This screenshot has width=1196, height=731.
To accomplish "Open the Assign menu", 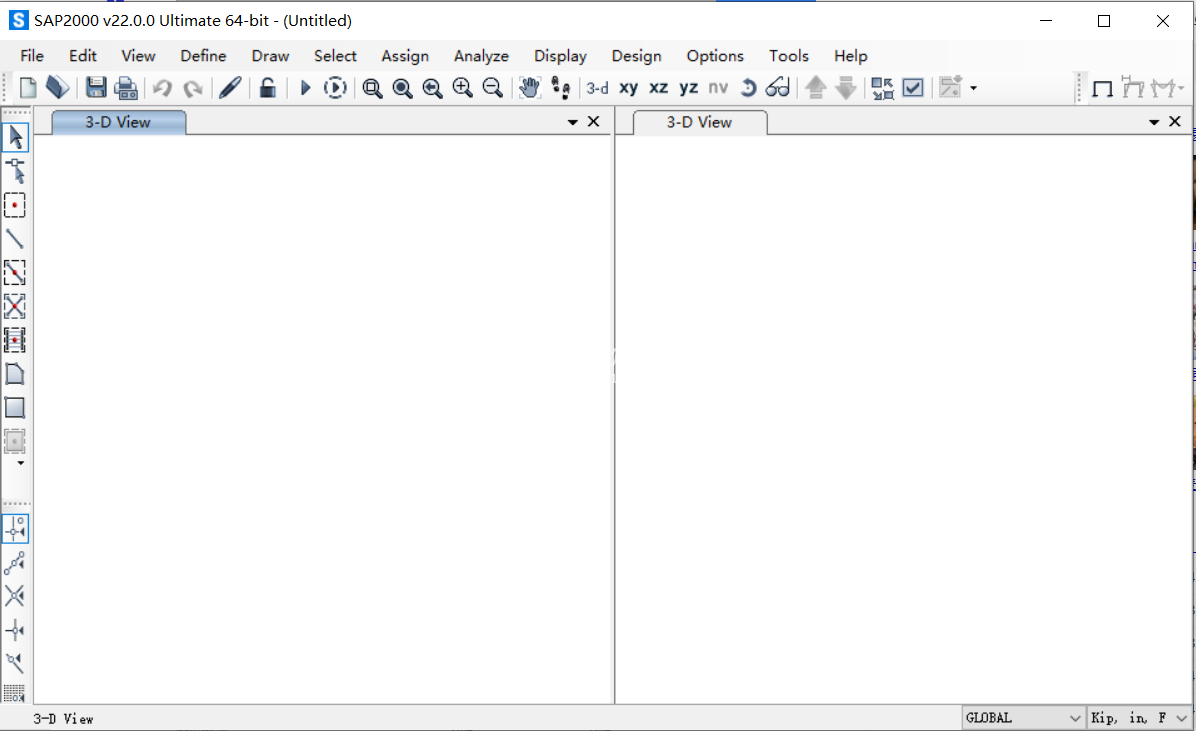I will 405,56.
